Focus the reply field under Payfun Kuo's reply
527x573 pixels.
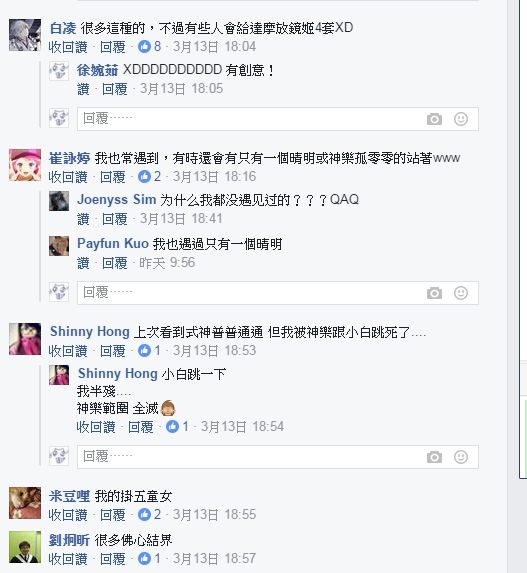[x=278, y=293]
